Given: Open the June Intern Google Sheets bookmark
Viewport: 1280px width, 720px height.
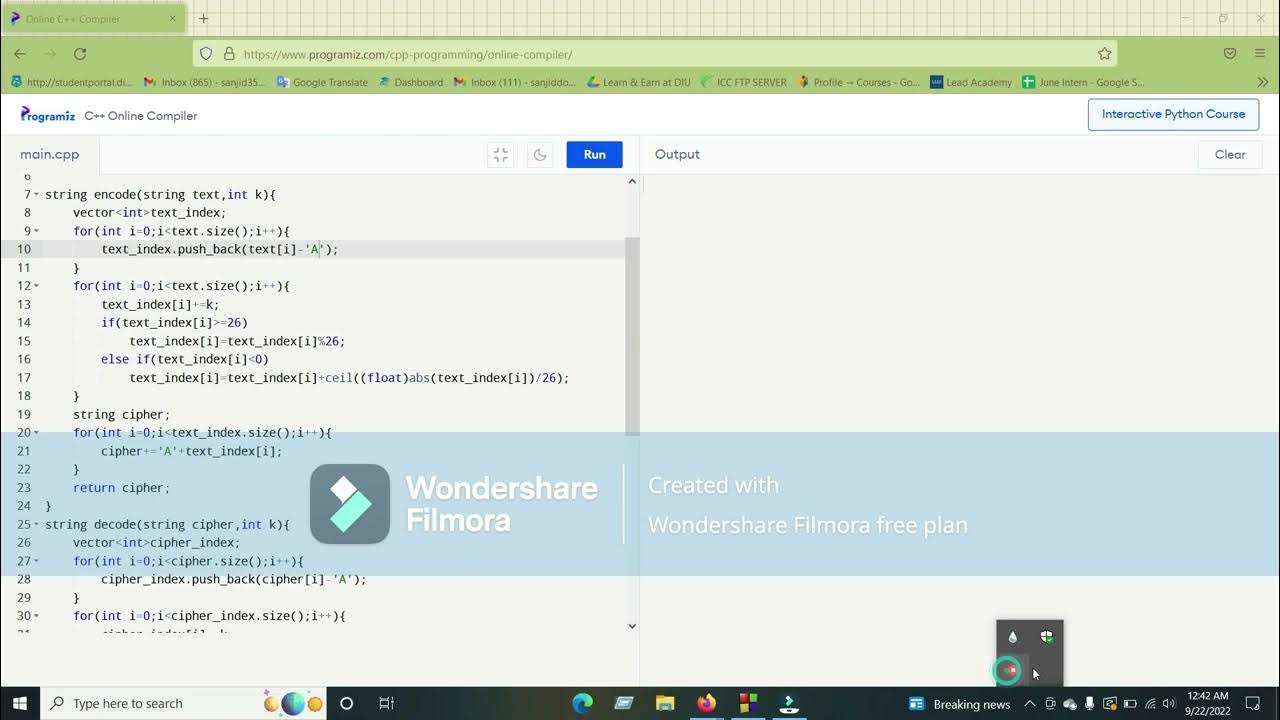Looking at the screenshot, I should click(1083, 82).
